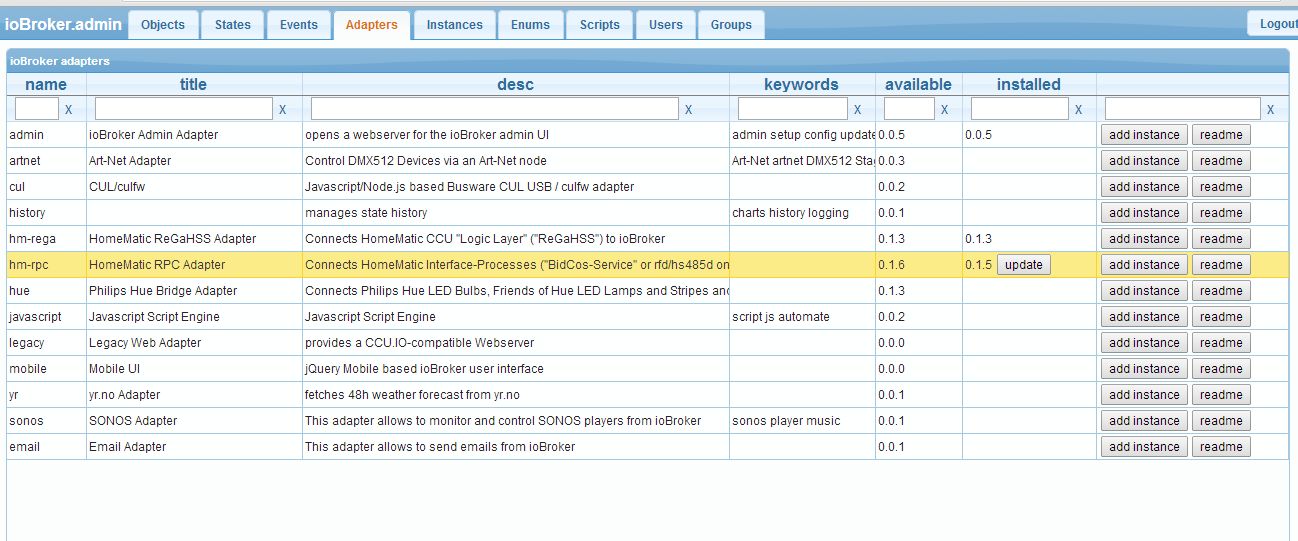
Task: Go to the Users tab
Action: 665,25
